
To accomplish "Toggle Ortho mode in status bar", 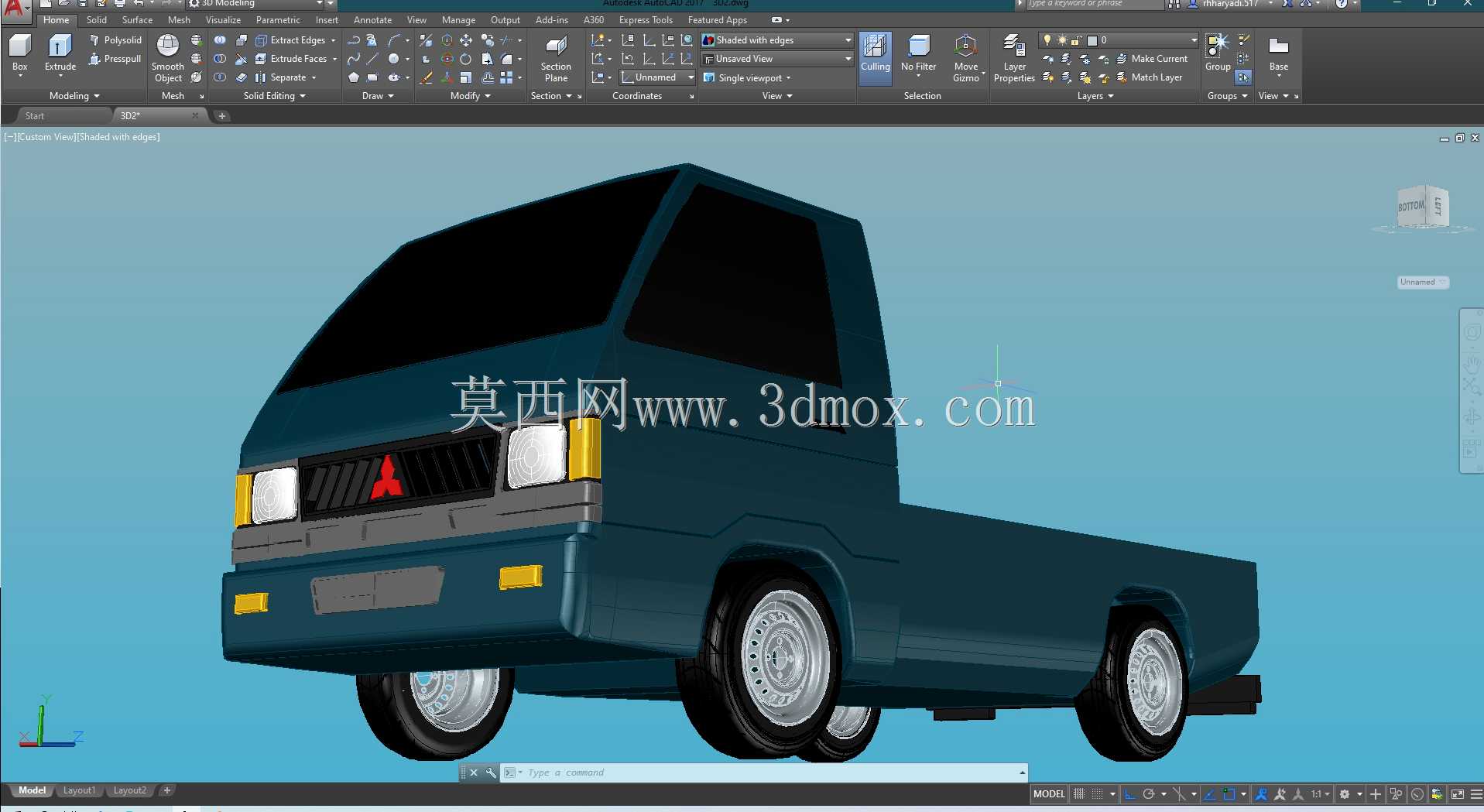I will 1129,794.
